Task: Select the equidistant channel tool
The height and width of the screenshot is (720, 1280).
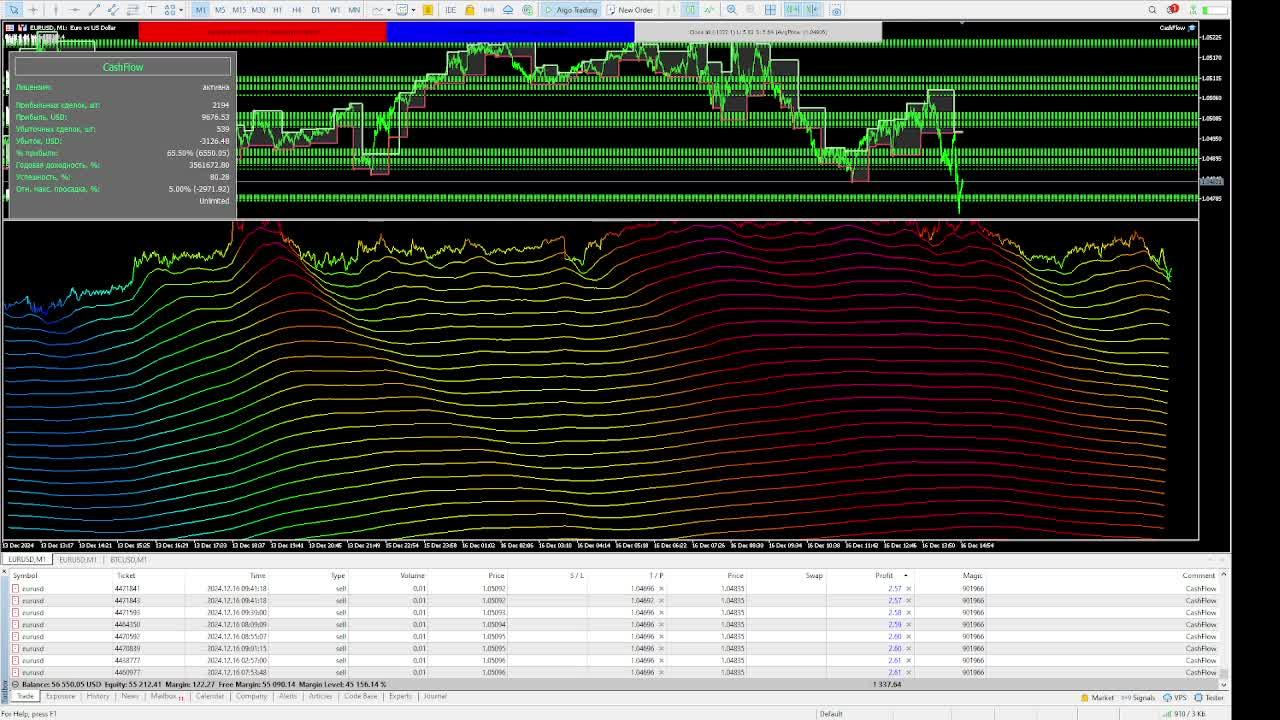Action: click(113, 10)
